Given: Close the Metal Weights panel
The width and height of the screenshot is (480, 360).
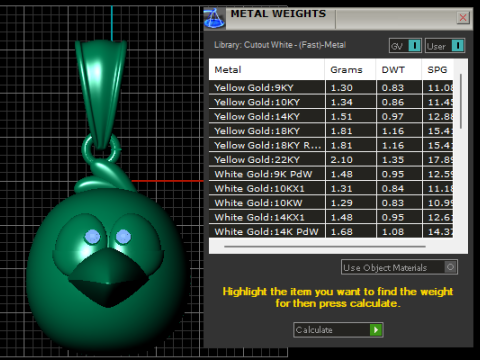Looking at the screenshot, I should point(463,17).
